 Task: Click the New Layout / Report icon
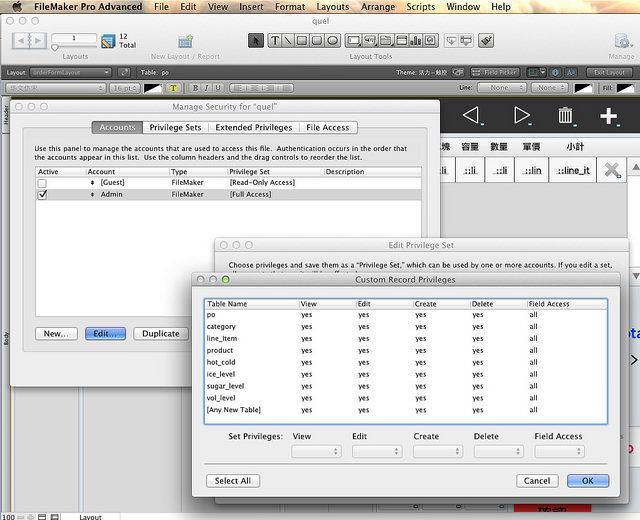[186, 41]
